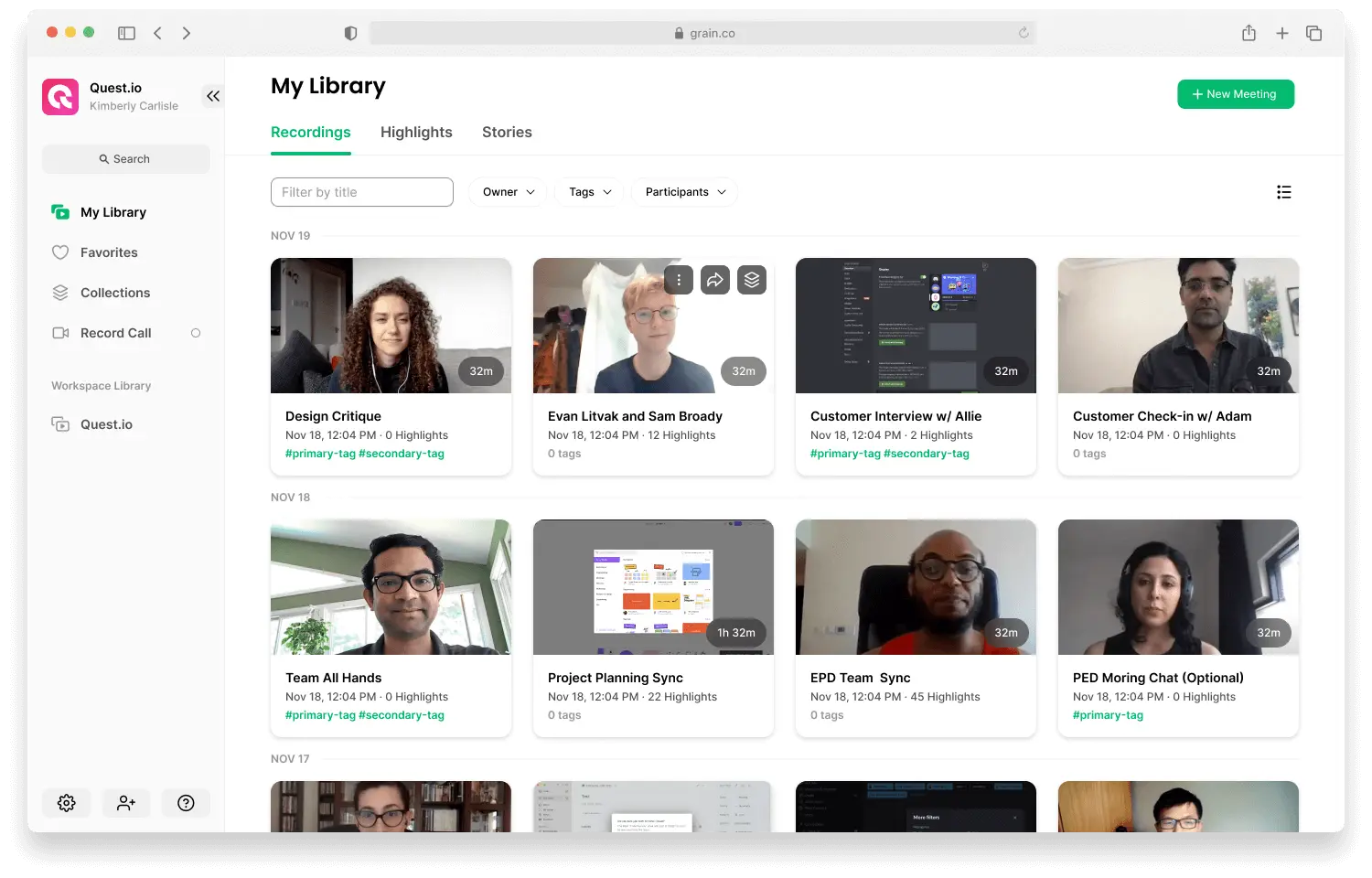This screenshot has height=878, width=1372.
Task: Open the help question mark icon
Action: click(186, 803)
